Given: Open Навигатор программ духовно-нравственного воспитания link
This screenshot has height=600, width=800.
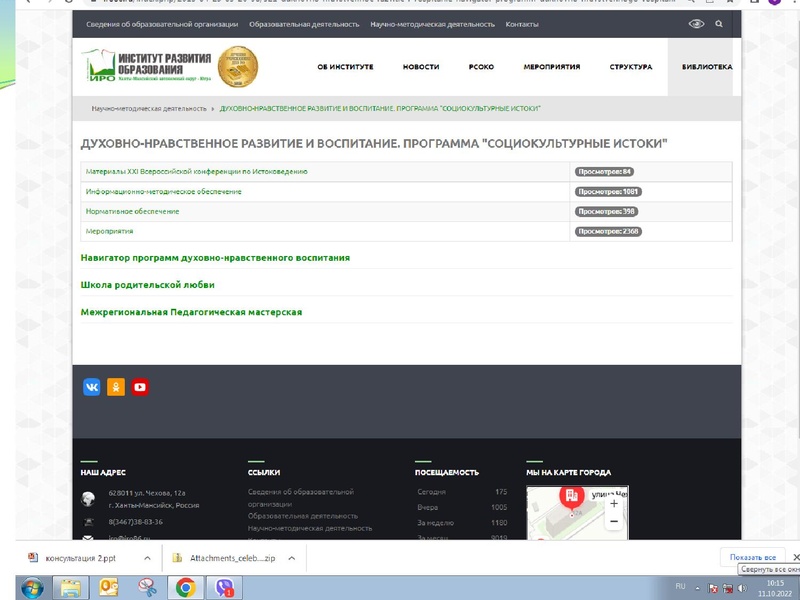Looking at the screenshot, I should [215, 256].
